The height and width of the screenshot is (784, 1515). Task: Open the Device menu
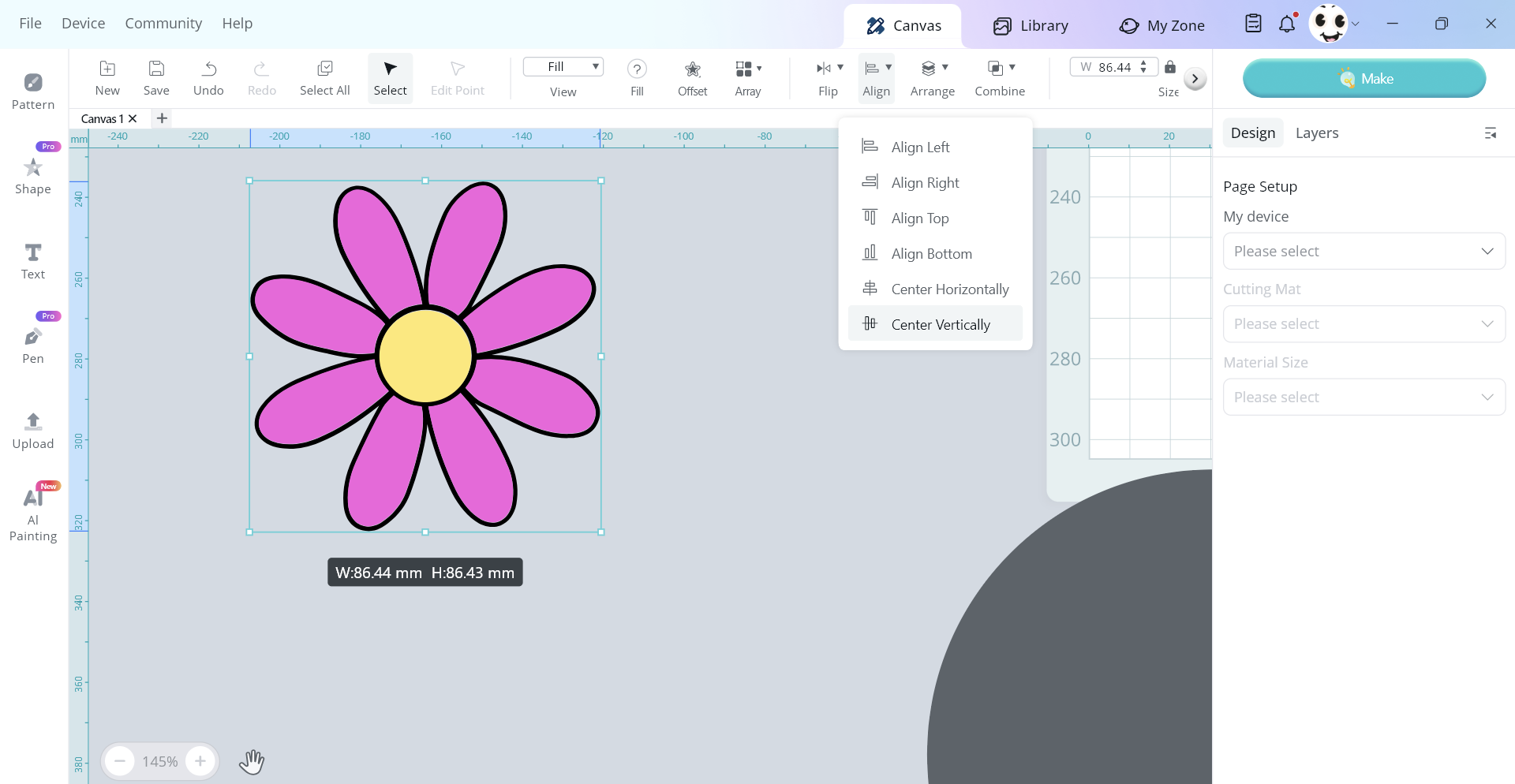pos(84,24)
